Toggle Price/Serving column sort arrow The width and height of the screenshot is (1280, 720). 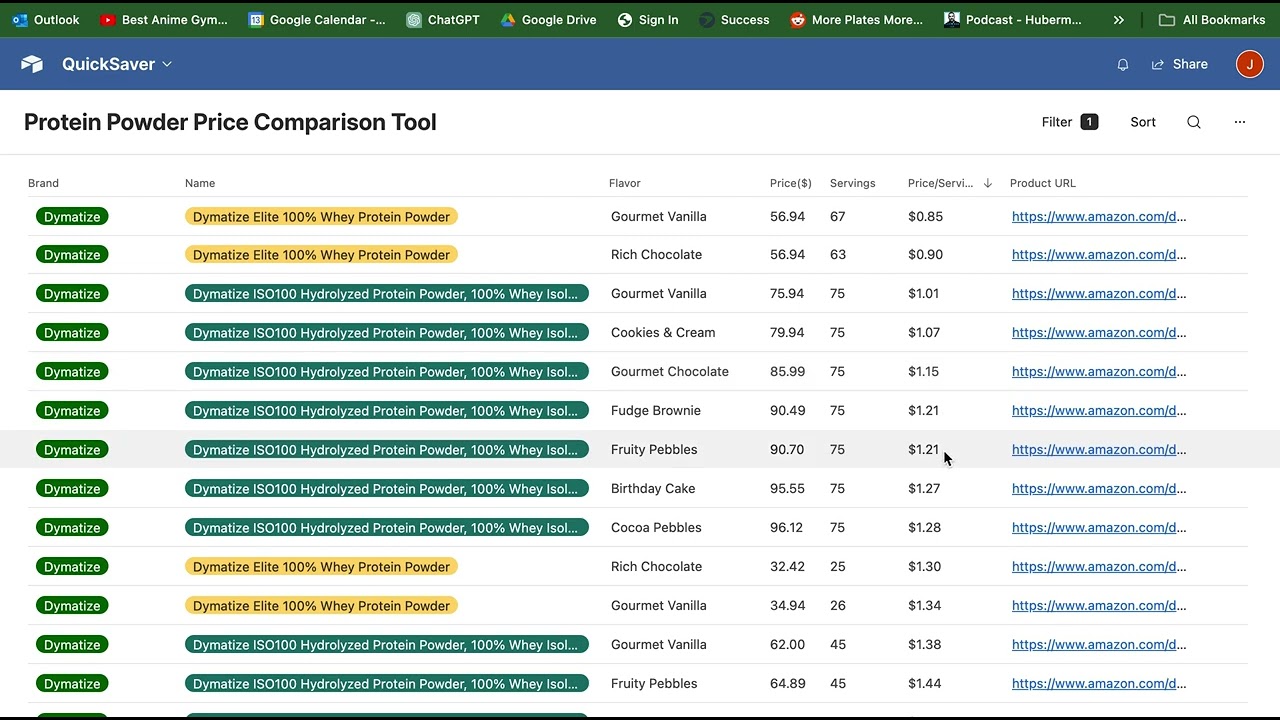tap(988, 183)
